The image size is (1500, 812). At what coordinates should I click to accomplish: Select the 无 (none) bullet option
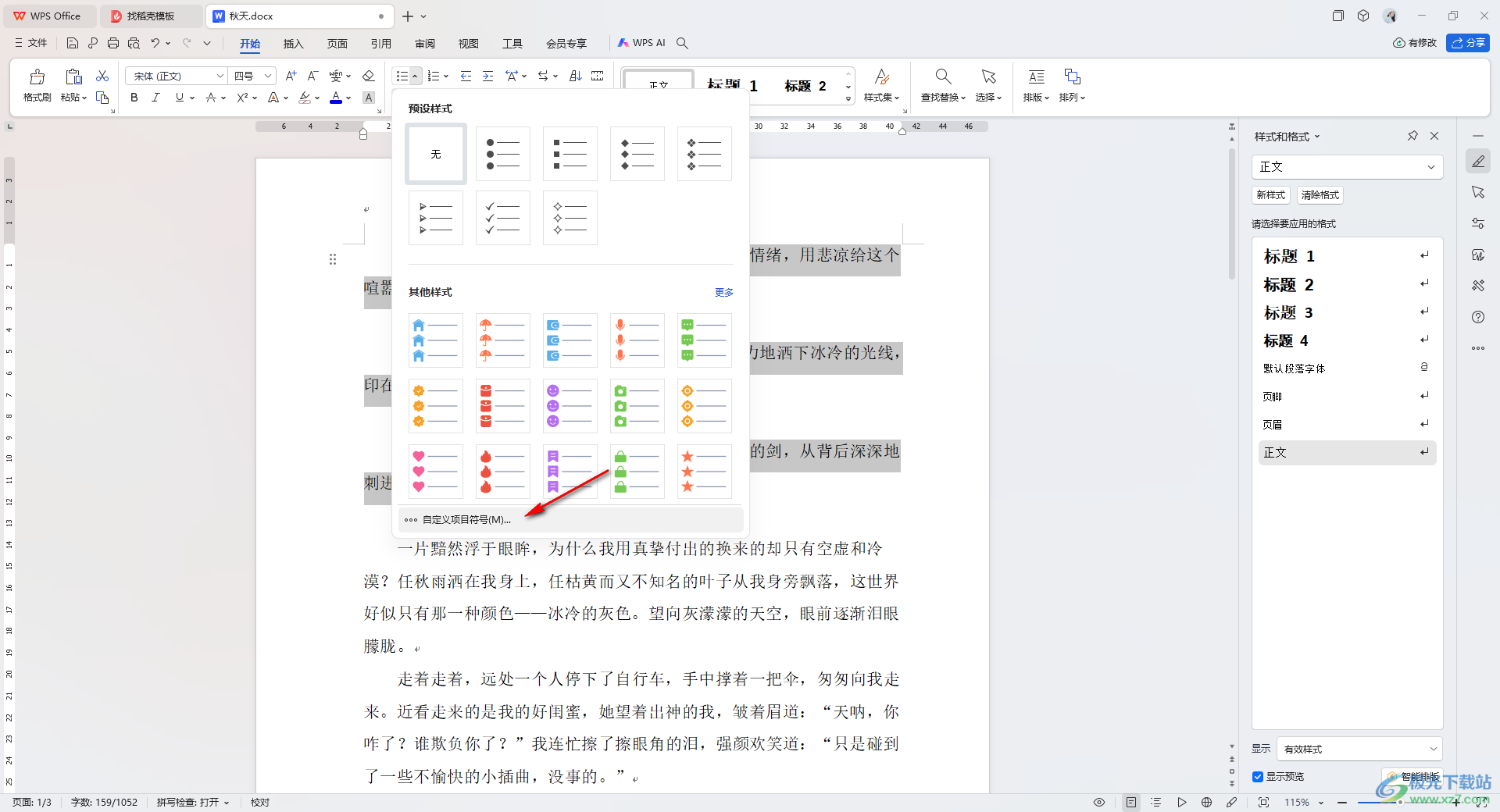click(x=436, y=154)
